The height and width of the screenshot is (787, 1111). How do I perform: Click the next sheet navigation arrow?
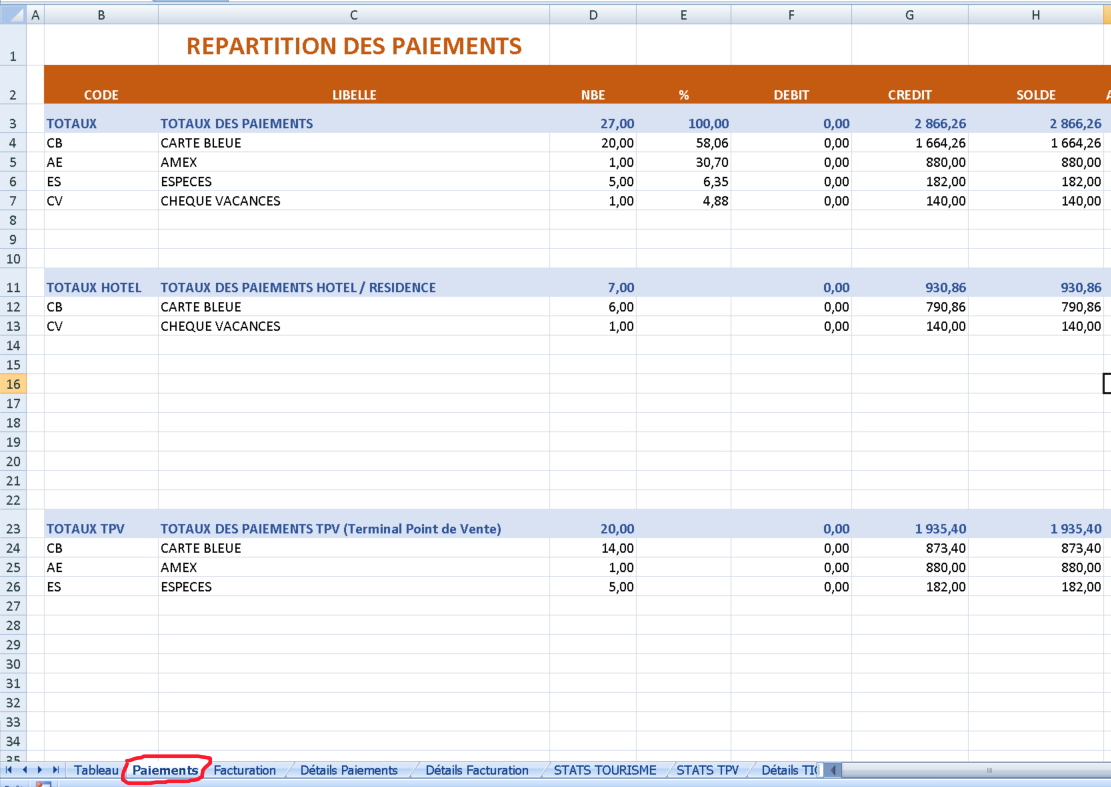[40, 770]
